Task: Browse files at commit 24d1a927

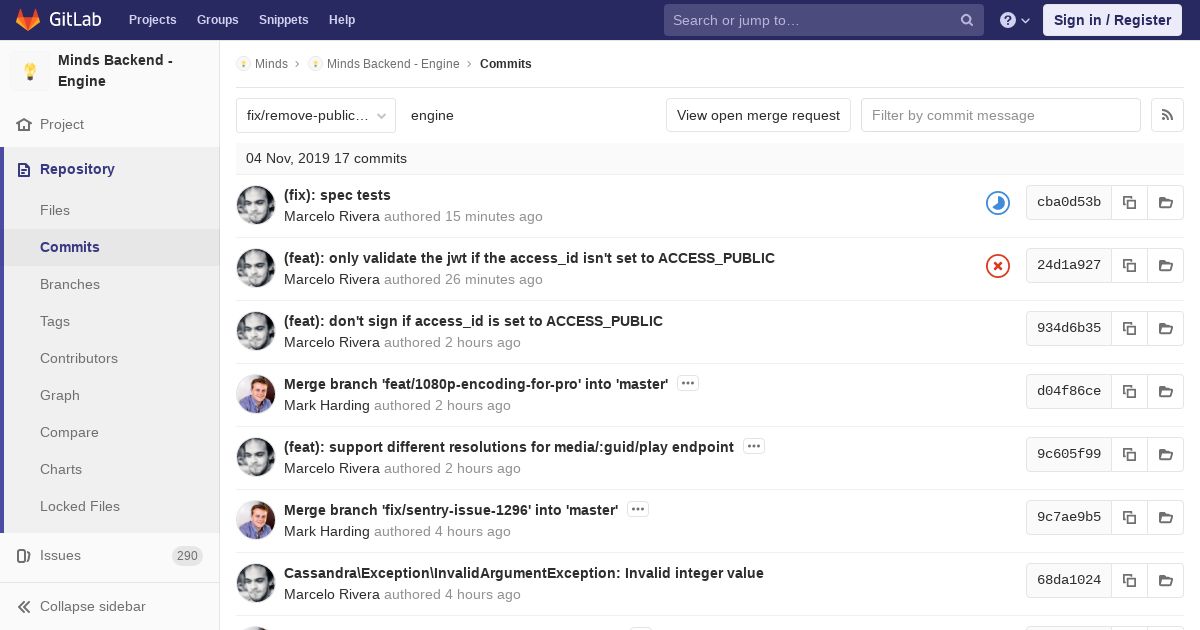Action: pos(1165,265)
